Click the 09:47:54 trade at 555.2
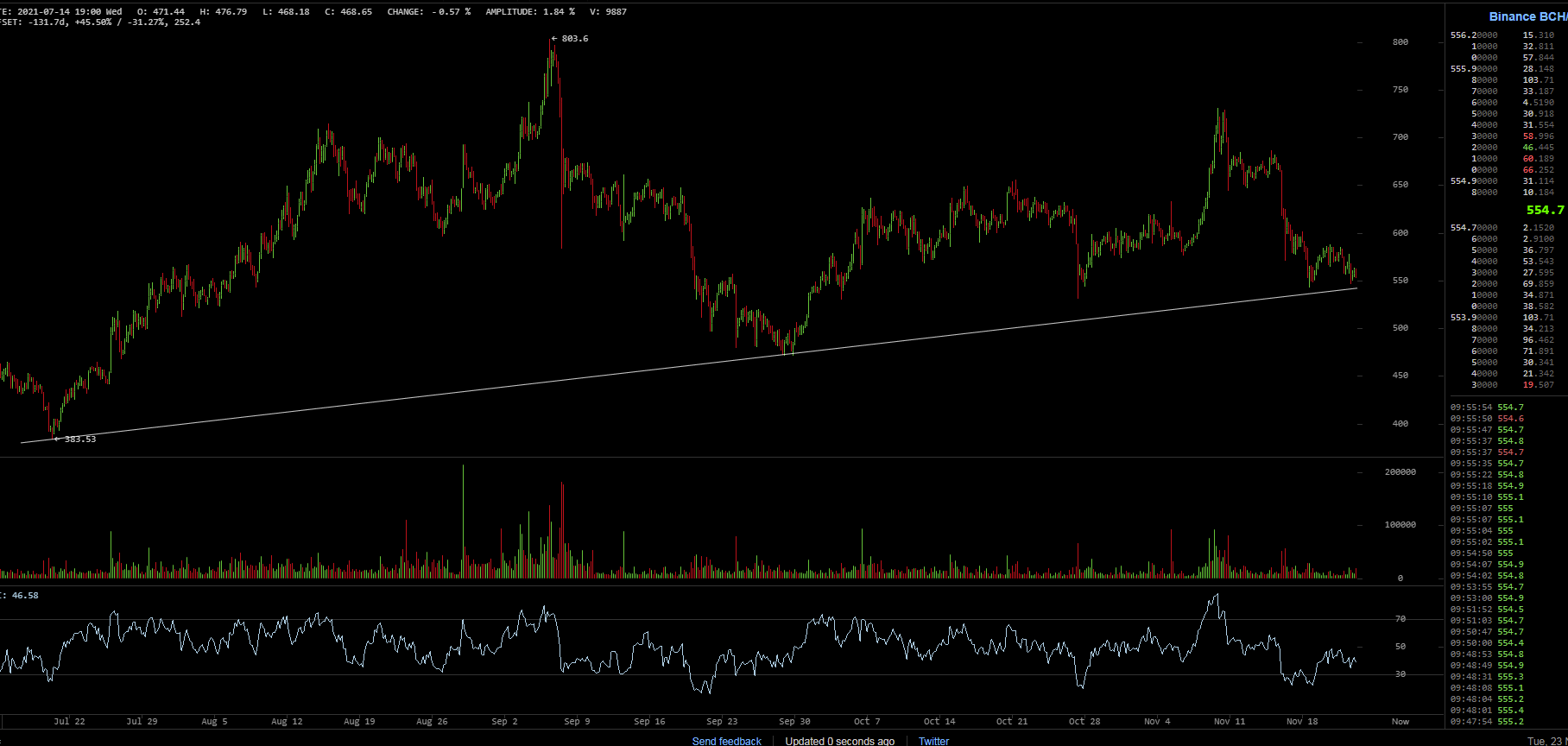Image resolution: width=1568 pixels, height=746 pixels. [1487, 722]
